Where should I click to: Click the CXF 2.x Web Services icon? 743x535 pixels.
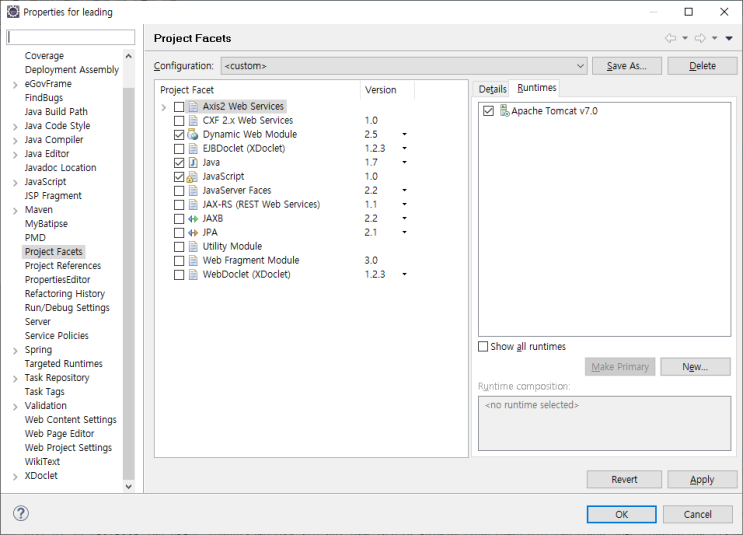pyautogui.click(x=193, y=120)
